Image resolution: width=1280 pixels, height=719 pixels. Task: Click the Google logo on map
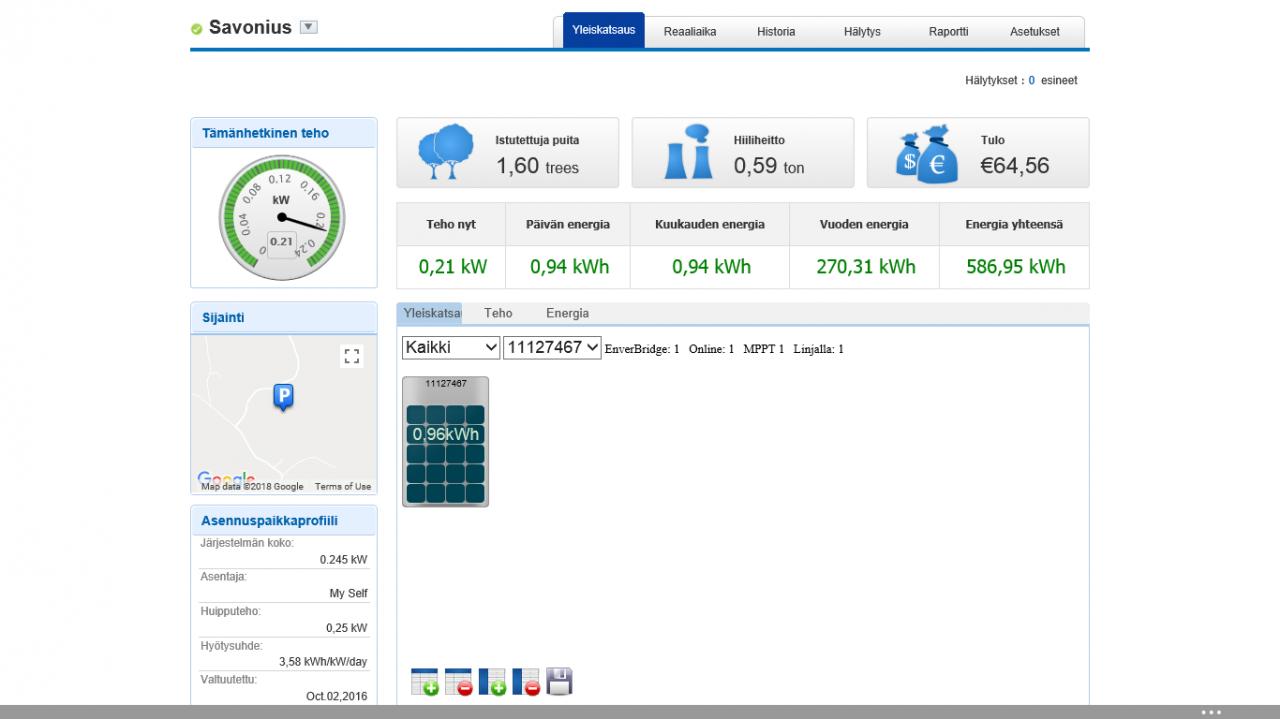tap(226, 479)
